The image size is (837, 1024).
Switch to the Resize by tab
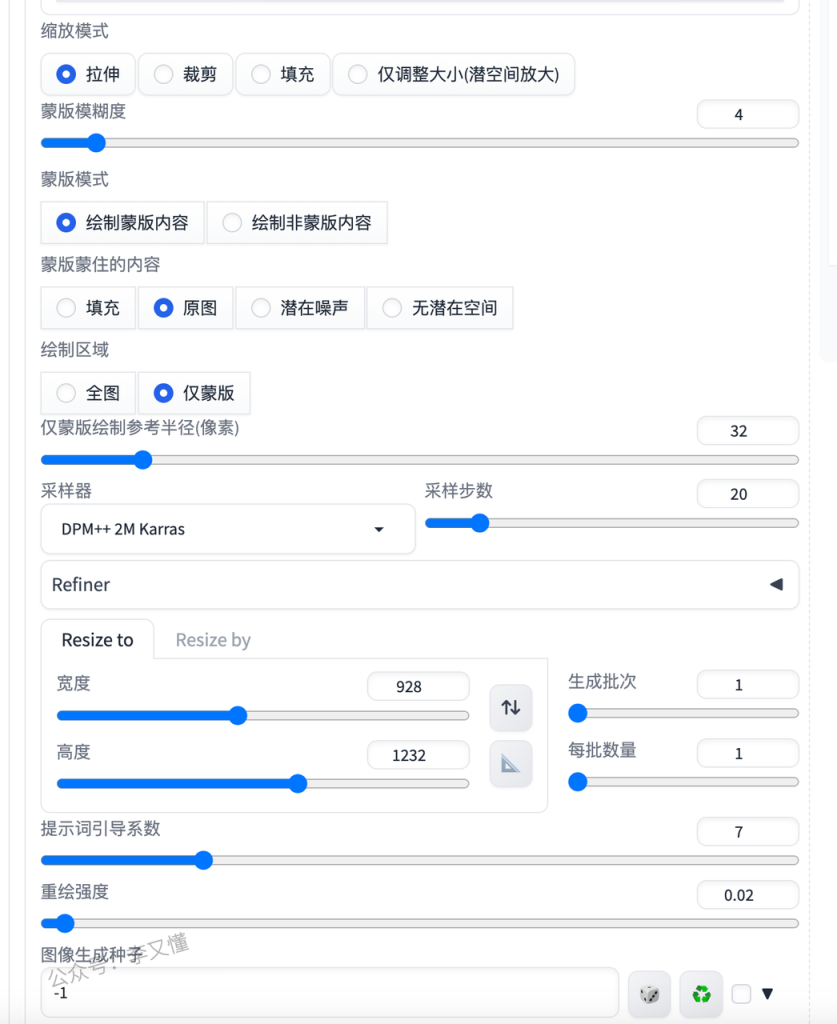(213, 640)
